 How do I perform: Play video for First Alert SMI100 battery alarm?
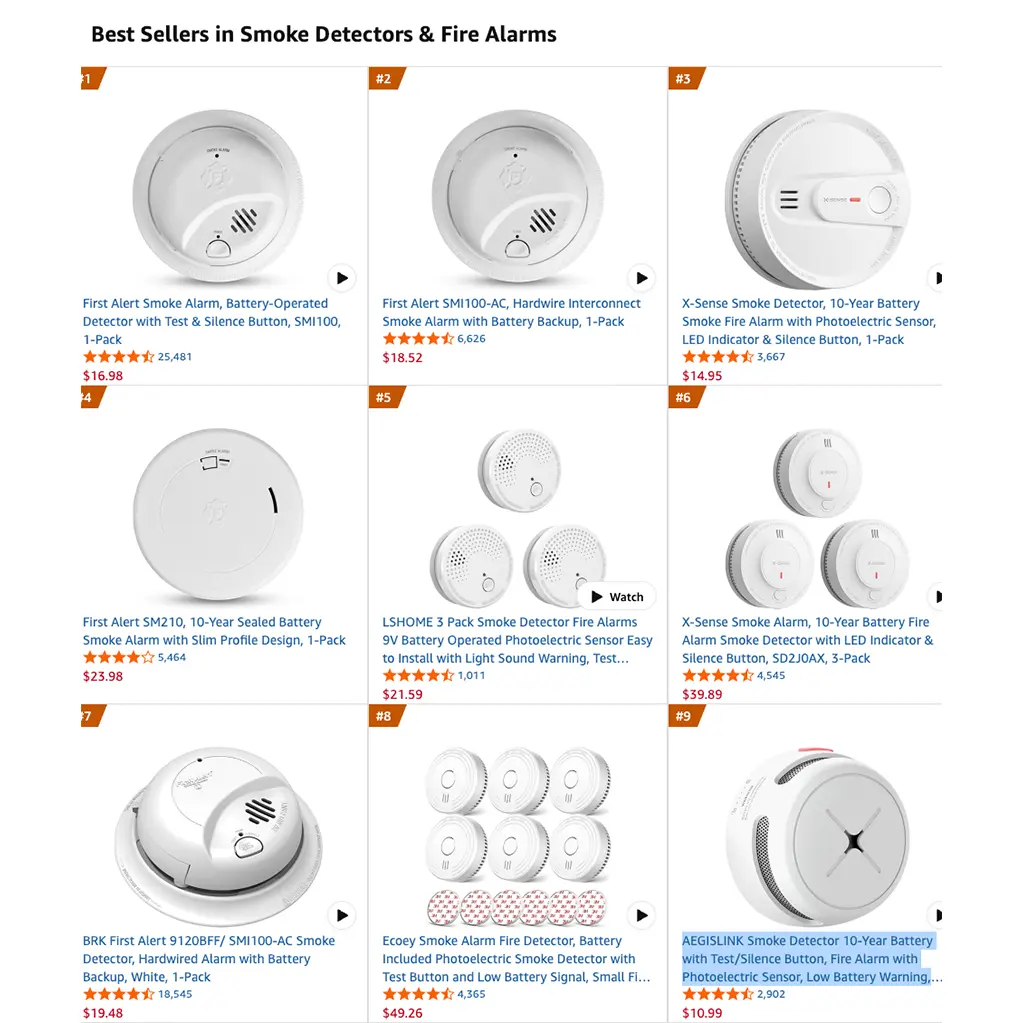(x=342, y=278)
